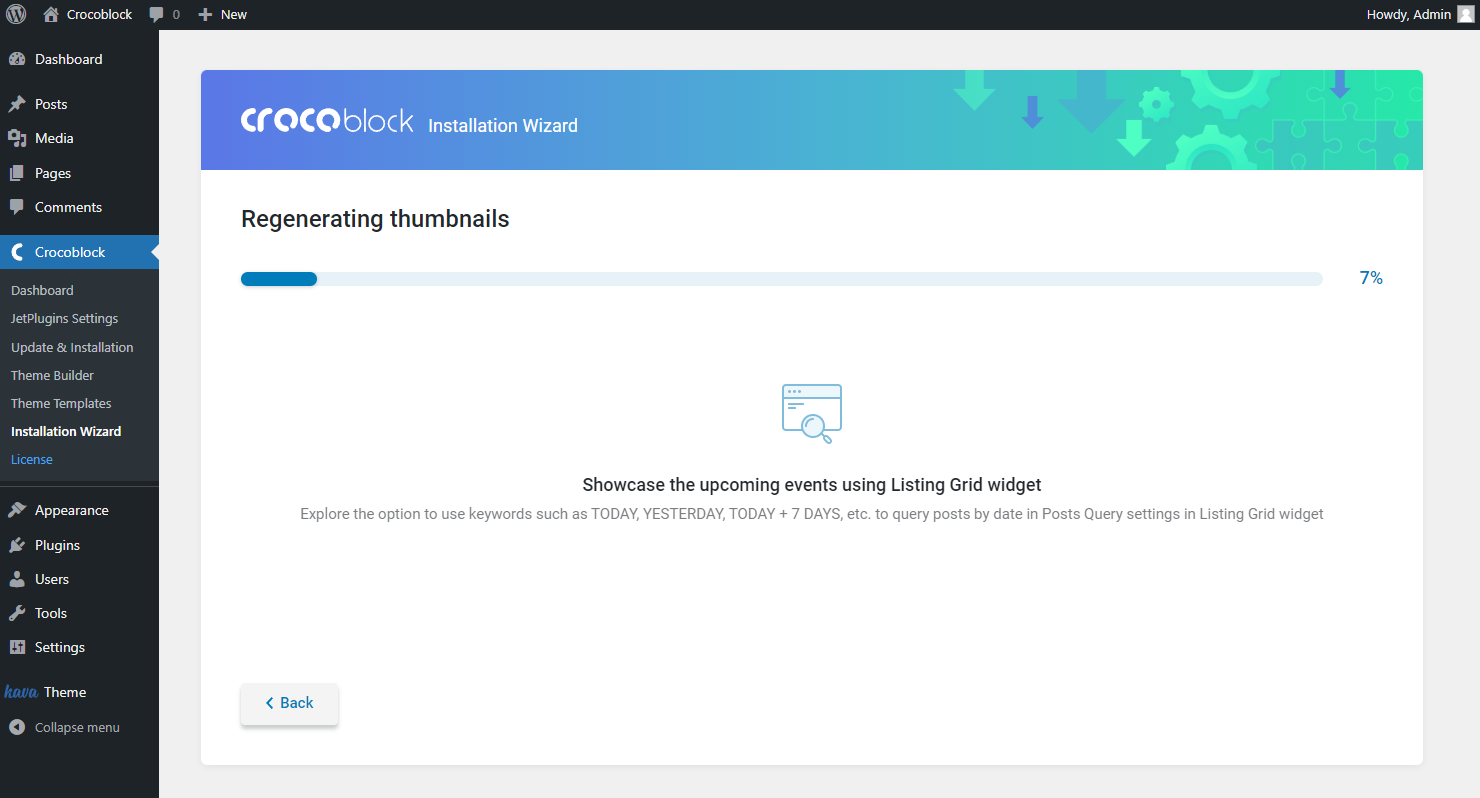The image size is (1480, 798).
Task: Open the kava Theme menu
Action: (79, 692)
